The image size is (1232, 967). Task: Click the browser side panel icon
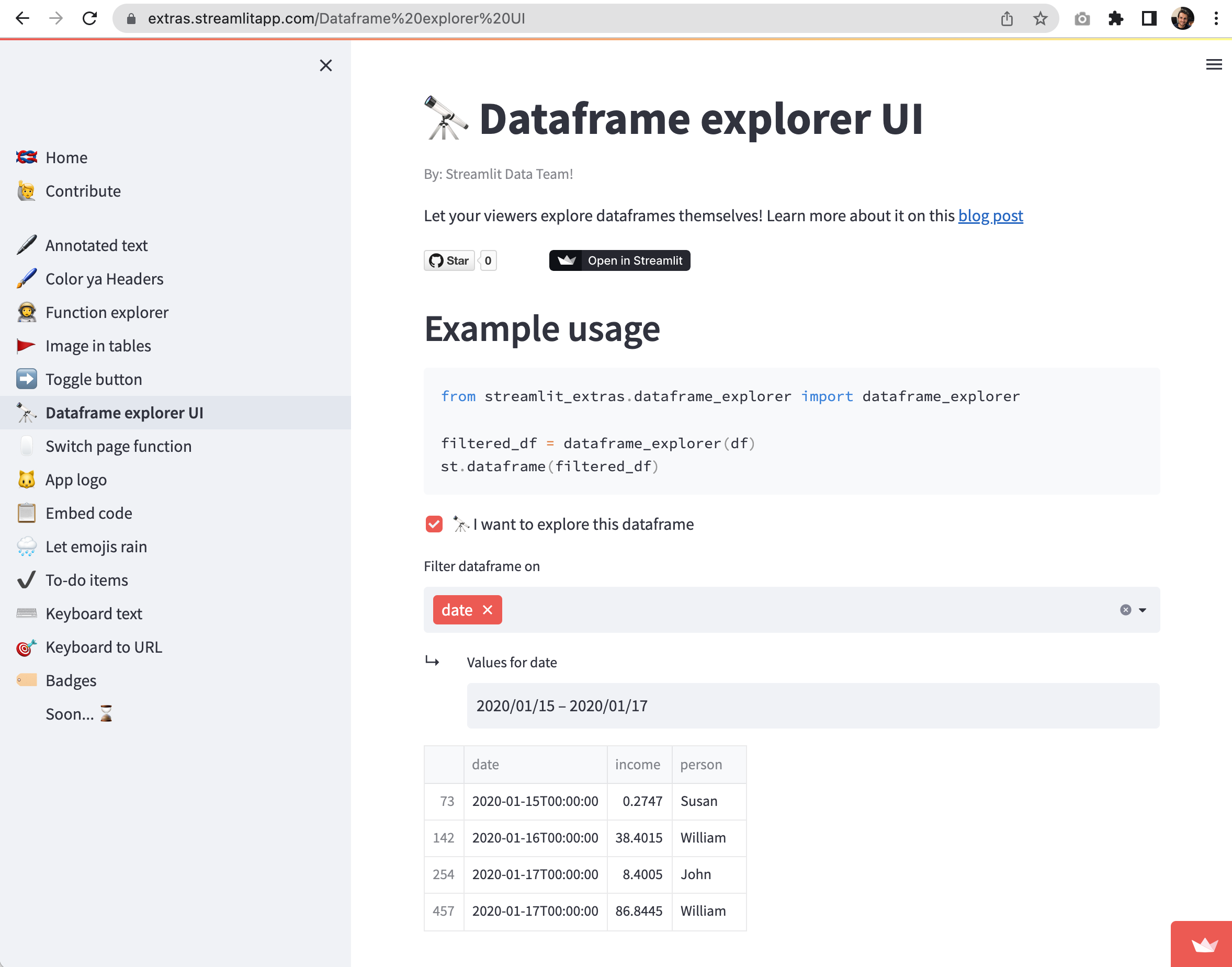pyautogui.click(x=1149, y=19)
